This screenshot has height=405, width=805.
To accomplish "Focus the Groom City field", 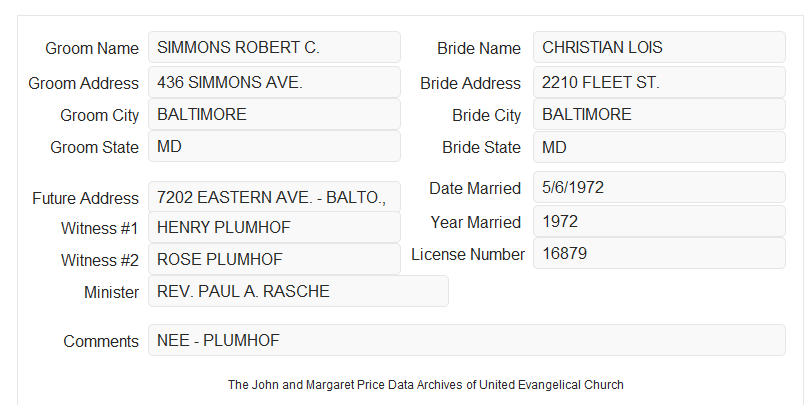I will coord(274,114).
